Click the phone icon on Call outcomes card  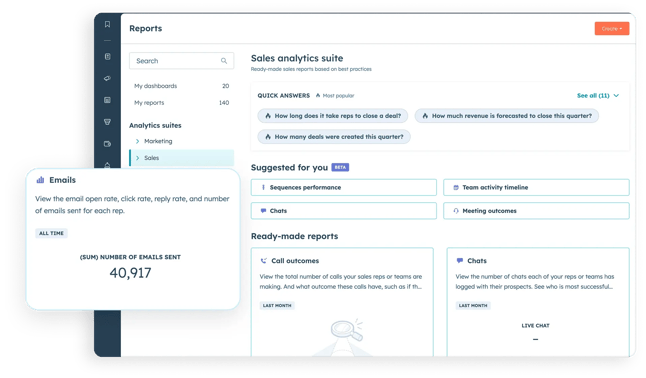point(264,261)
